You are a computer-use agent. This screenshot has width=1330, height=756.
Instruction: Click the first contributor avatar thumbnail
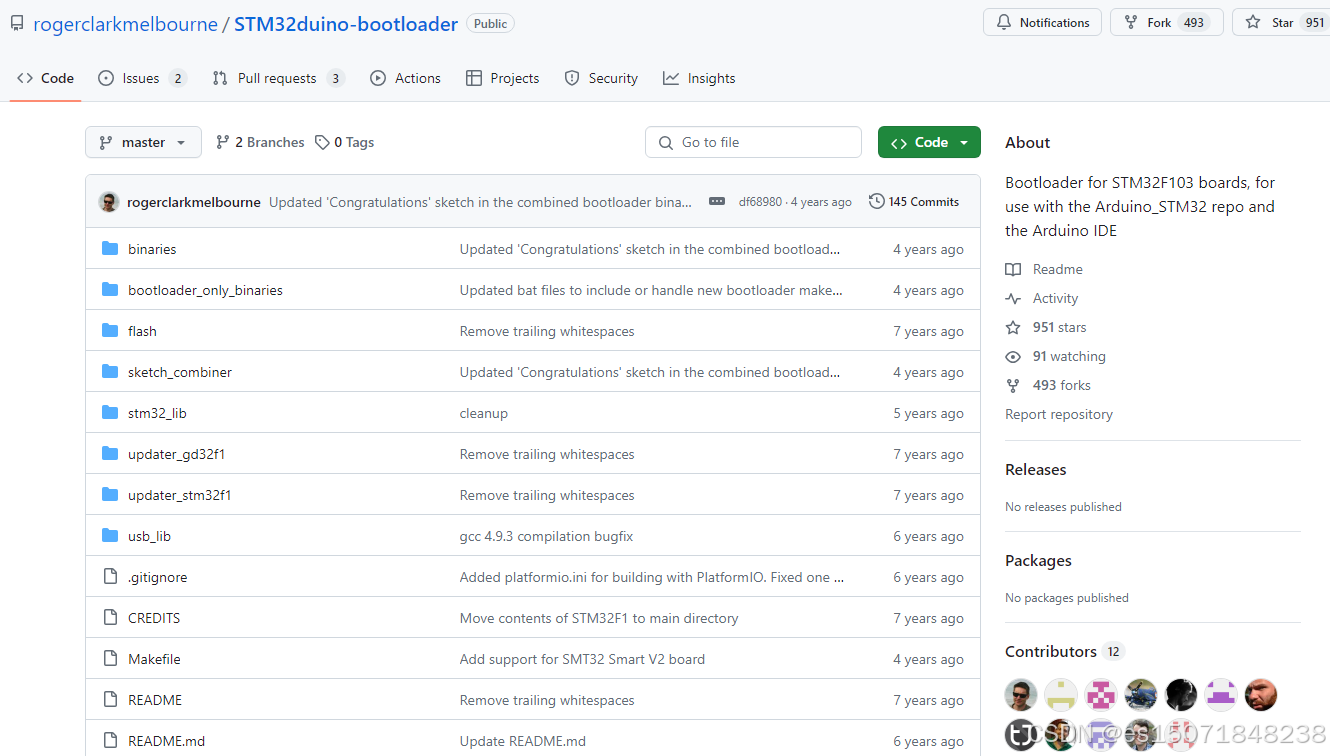(1021, 694)
